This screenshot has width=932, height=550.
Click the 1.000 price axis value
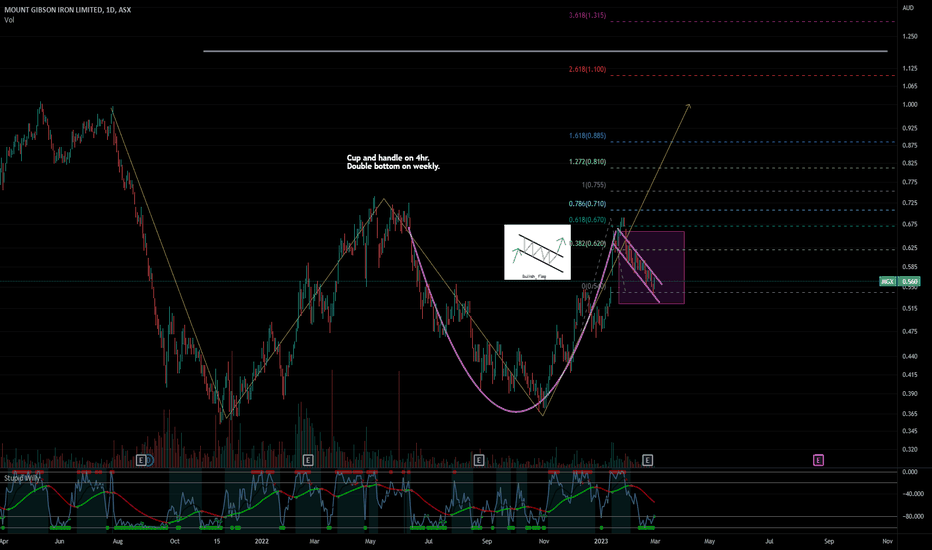click(x=909, y=105)
